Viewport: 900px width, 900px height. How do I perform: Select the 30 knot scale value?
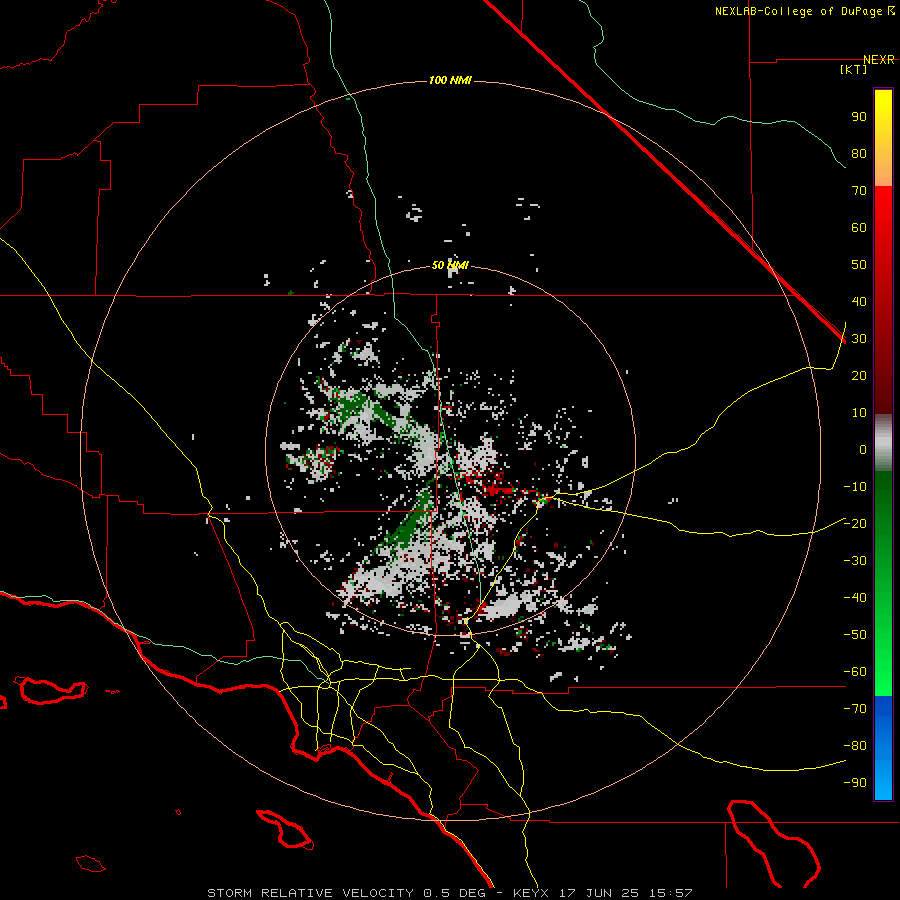pos(859,339)
